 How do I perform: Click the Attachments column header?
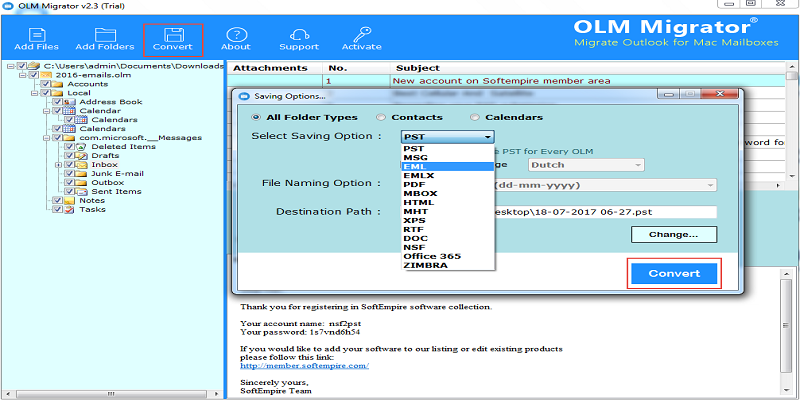(x=274, y=68)
